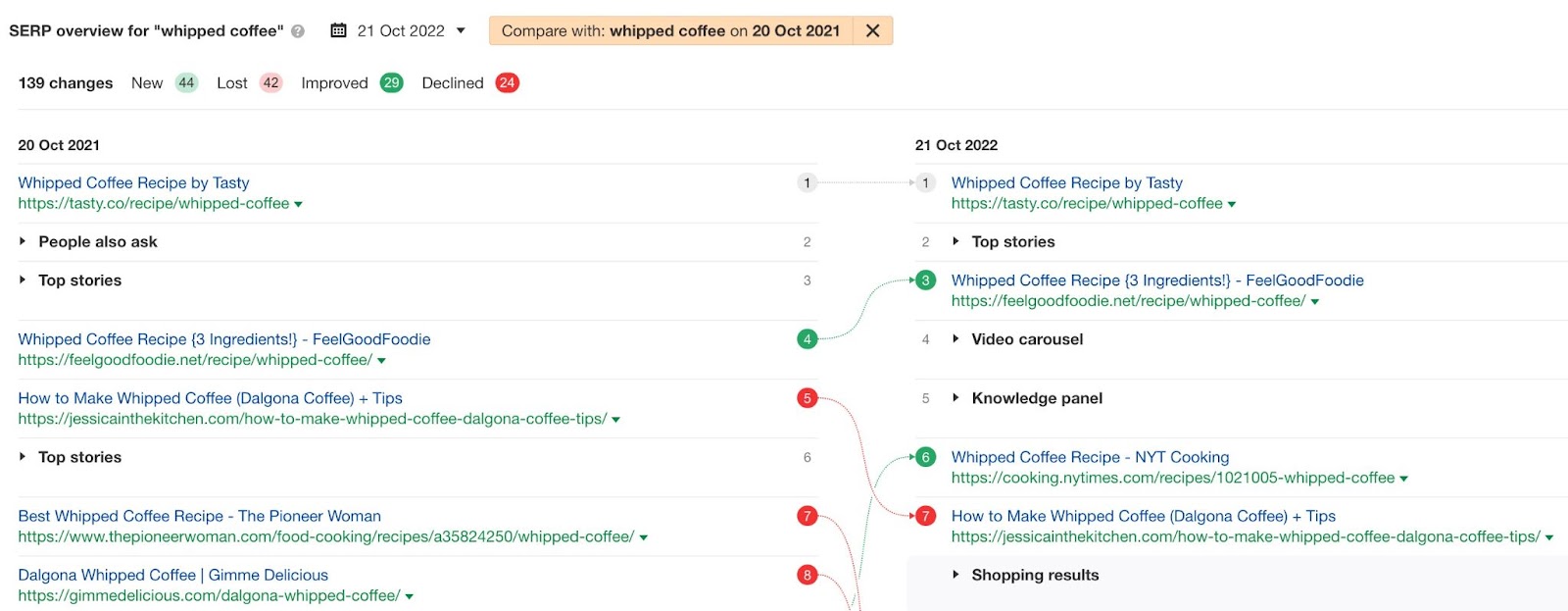Open Jessica in the Kitchen title in 2022 column

tap(1144, 516)
